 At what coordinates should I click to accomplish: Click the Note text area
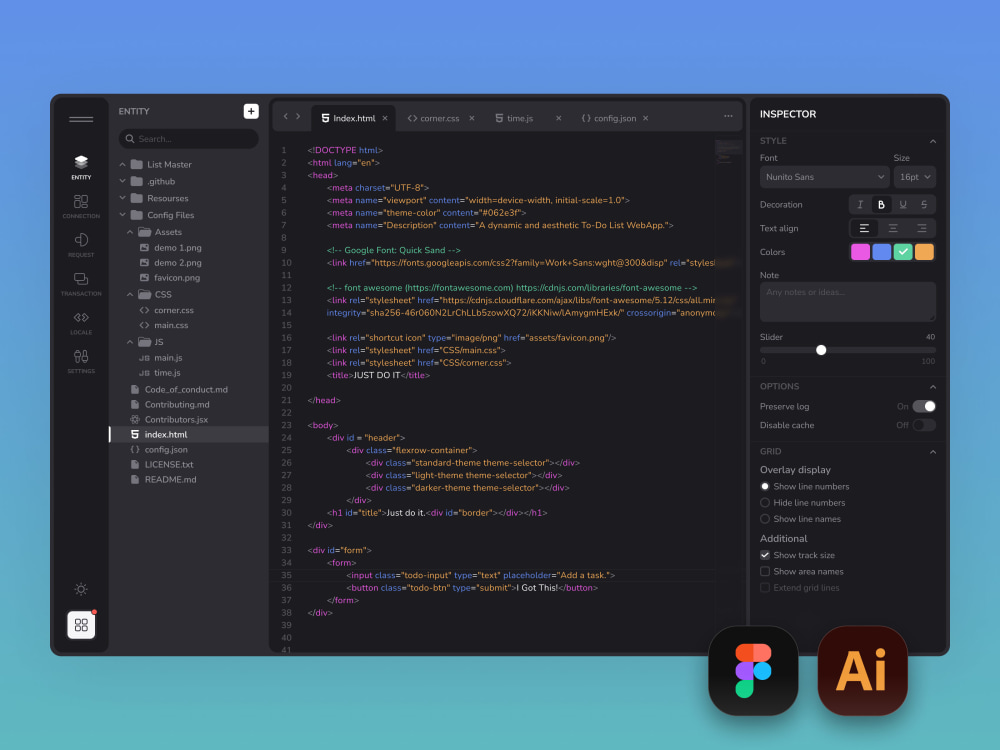click(x=848, y=302)
